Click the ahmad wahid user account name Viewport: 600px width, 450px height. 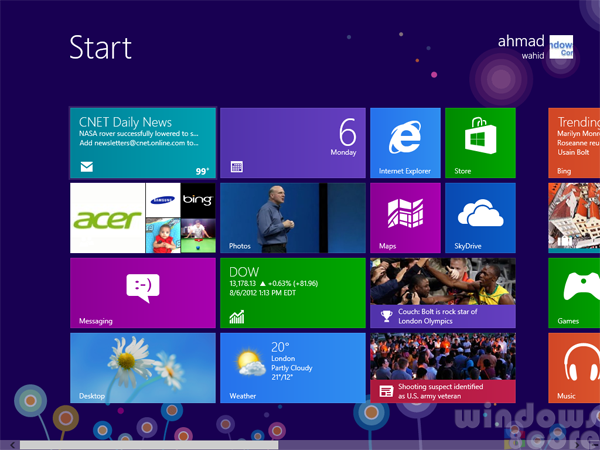coord(521,47)
